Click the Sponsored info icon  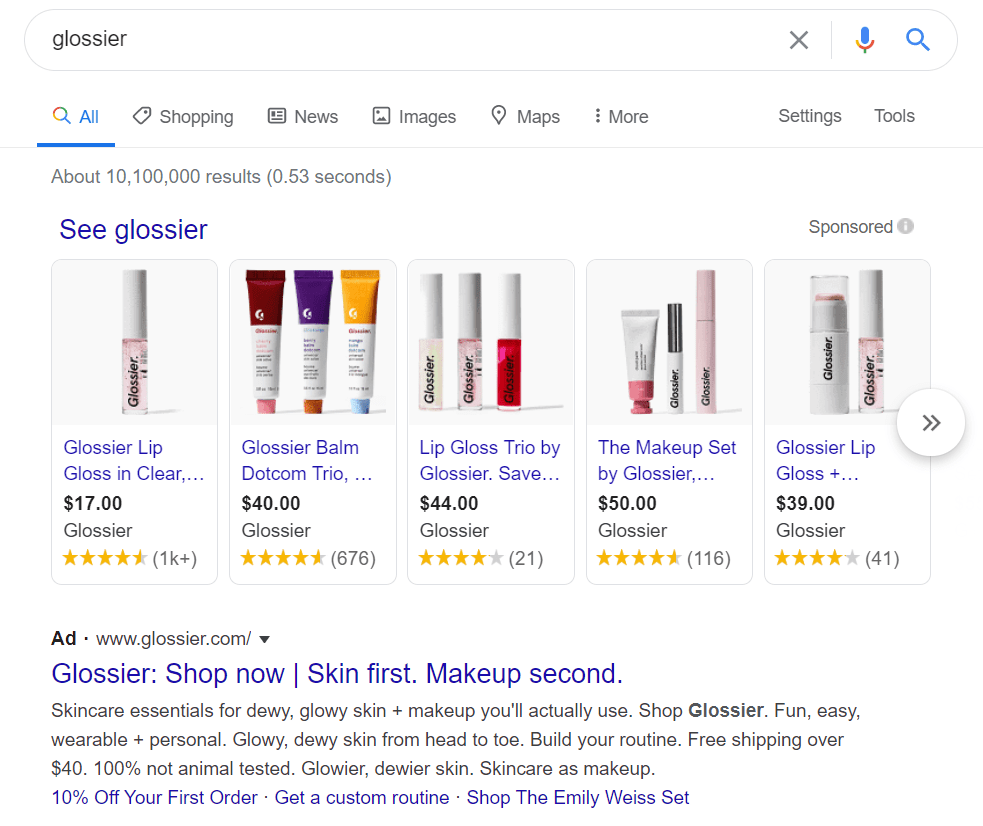pos(906,227)
